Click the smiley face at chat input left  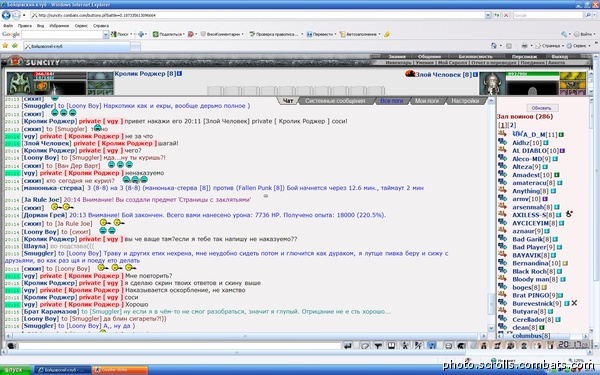(x=11, y=346)
